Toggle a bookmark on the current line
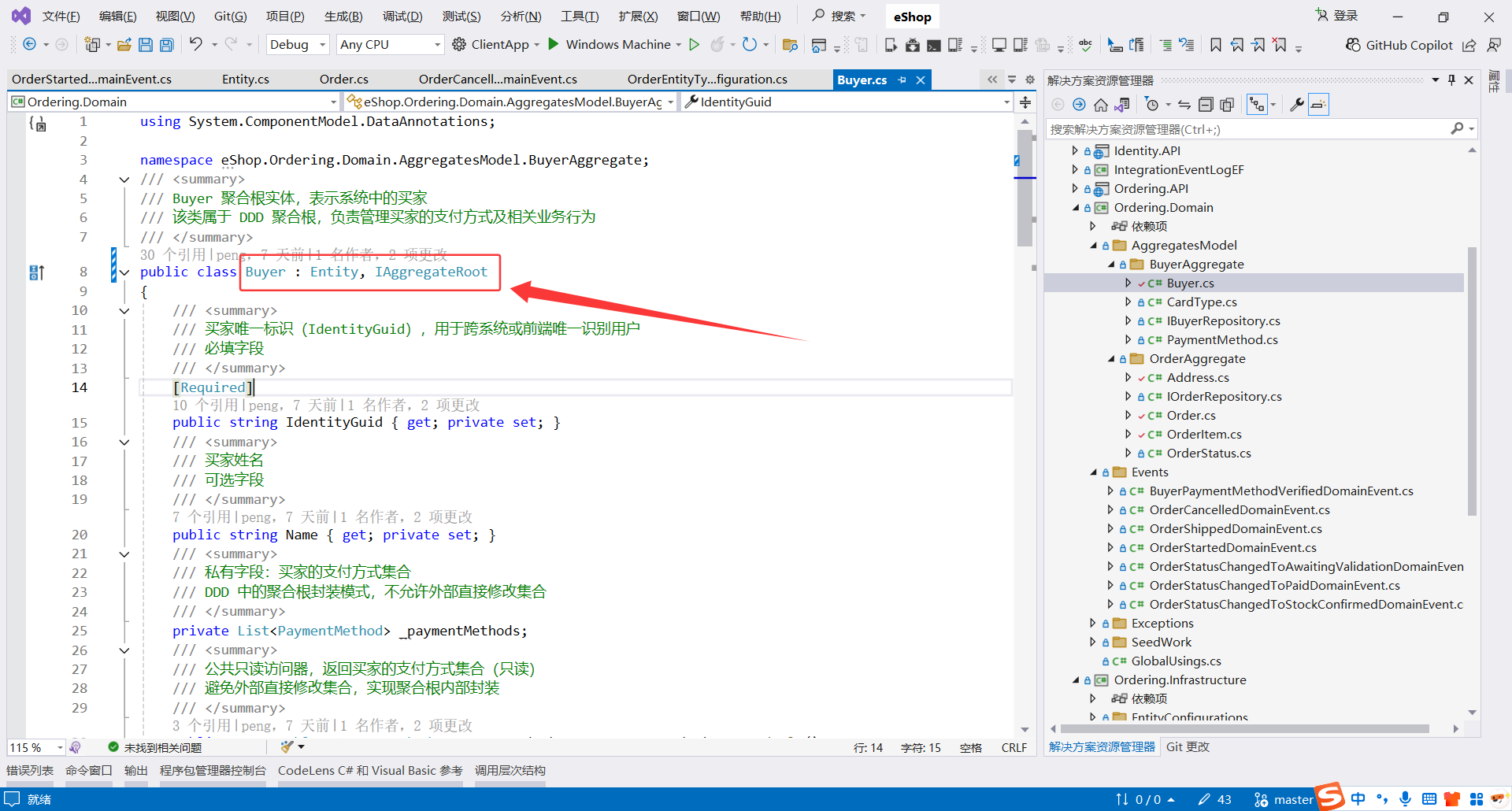The width and height of the screenshot is (1512, 811). (1216, 45)
